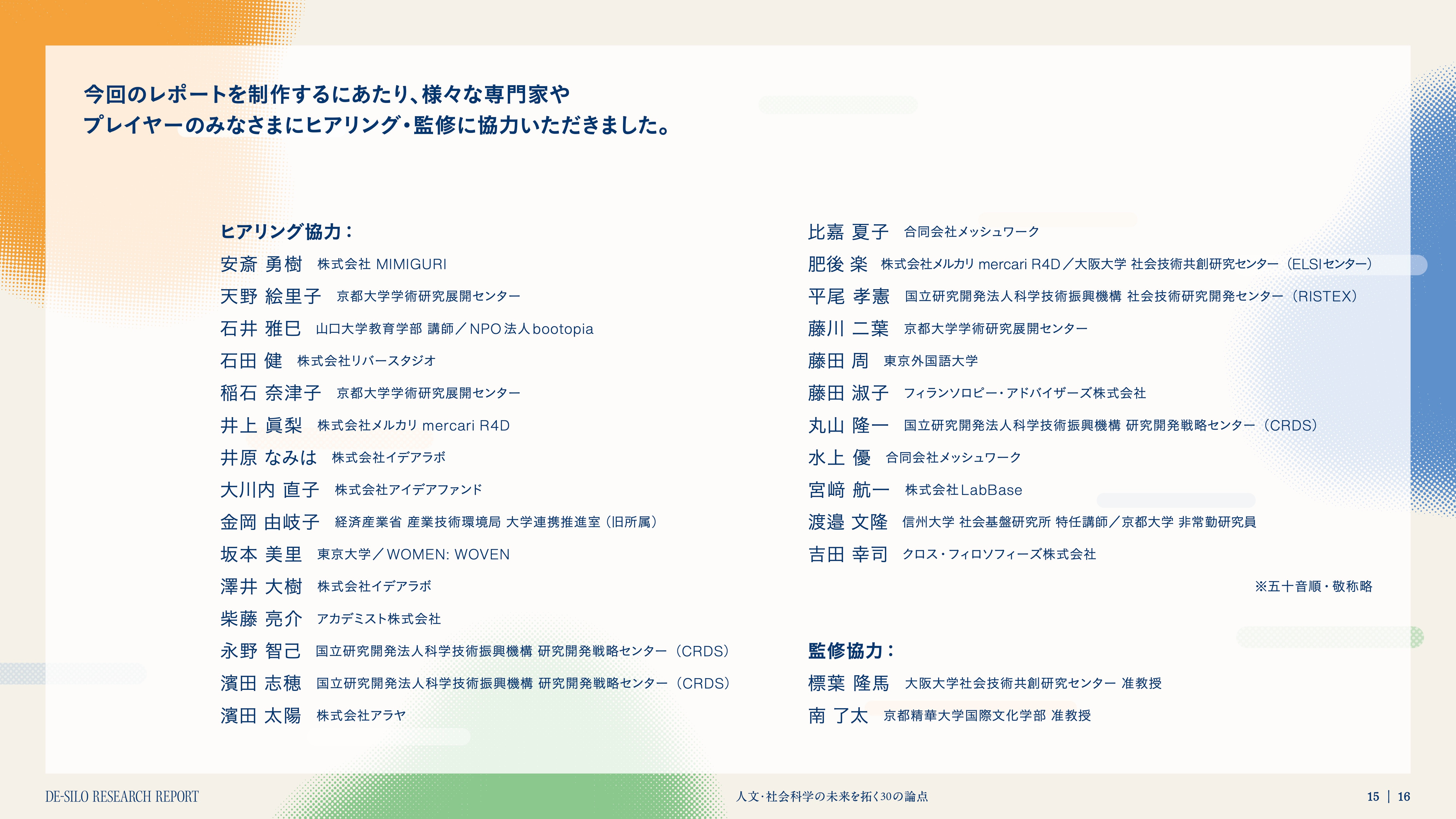Click the name 宮﨑 航一
1456x819 pixels.
point(849,489)
